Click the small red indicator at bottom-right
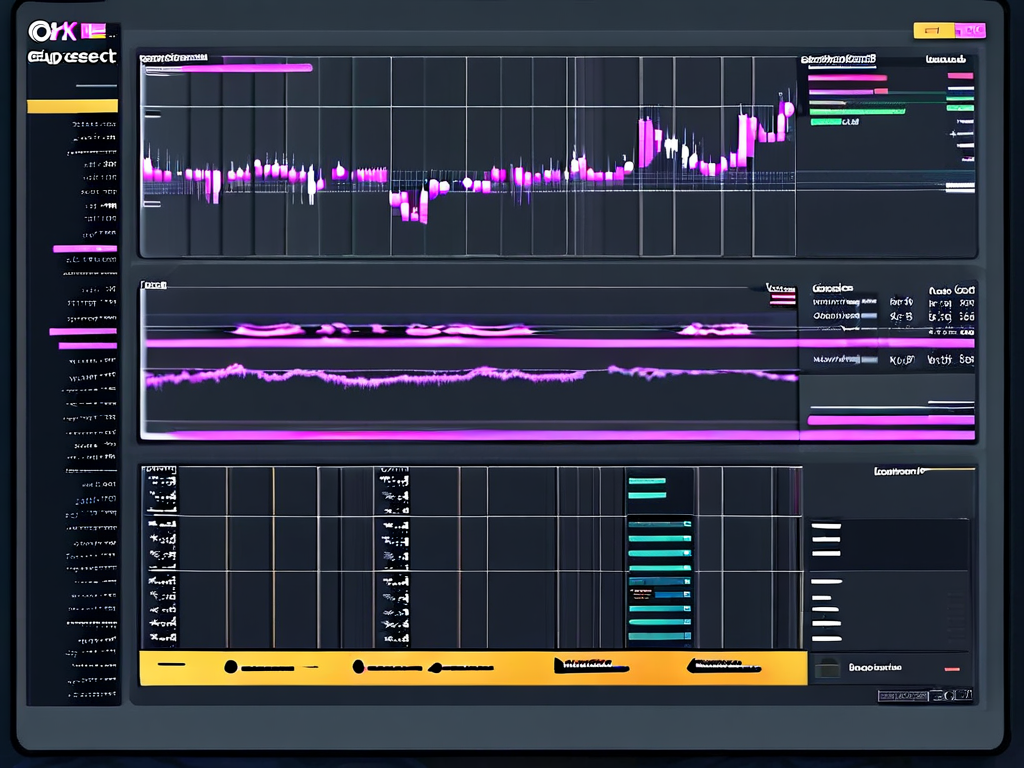 click(x=952, y=668)
